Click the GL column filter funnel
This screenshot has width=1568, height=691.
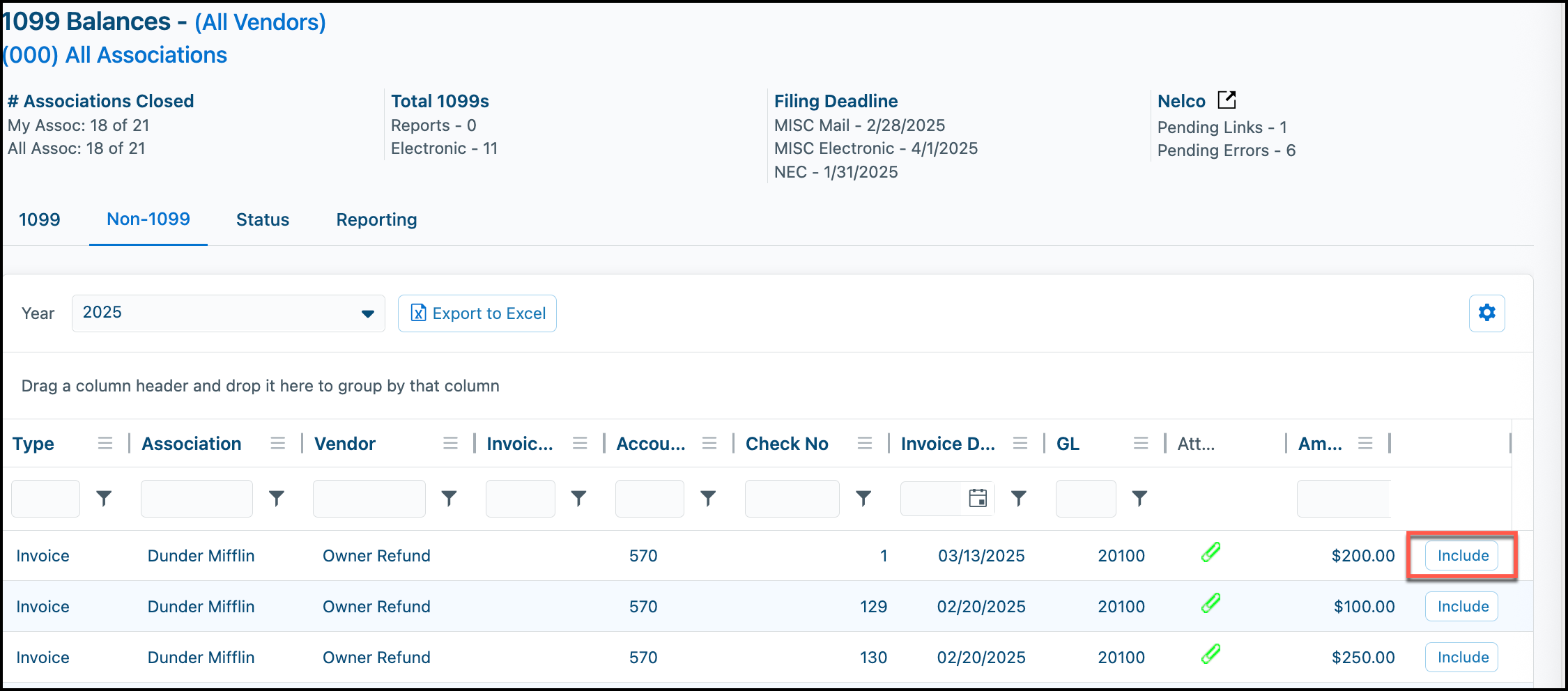[1139, 498]
